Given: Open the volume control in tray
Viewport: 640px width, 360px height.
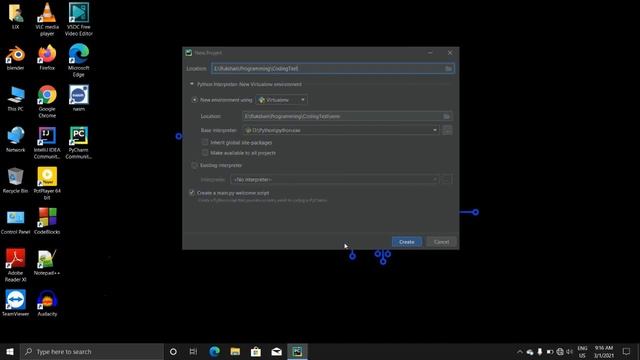Looking at the screenshot, I should point(569,351).
